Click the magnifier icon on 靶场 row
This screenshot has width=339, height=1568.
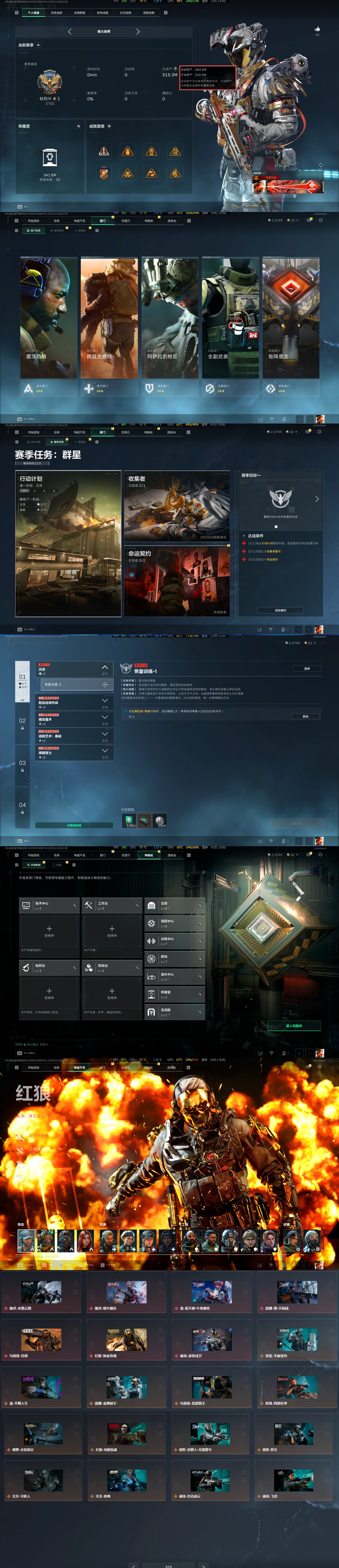coord(200,959)
